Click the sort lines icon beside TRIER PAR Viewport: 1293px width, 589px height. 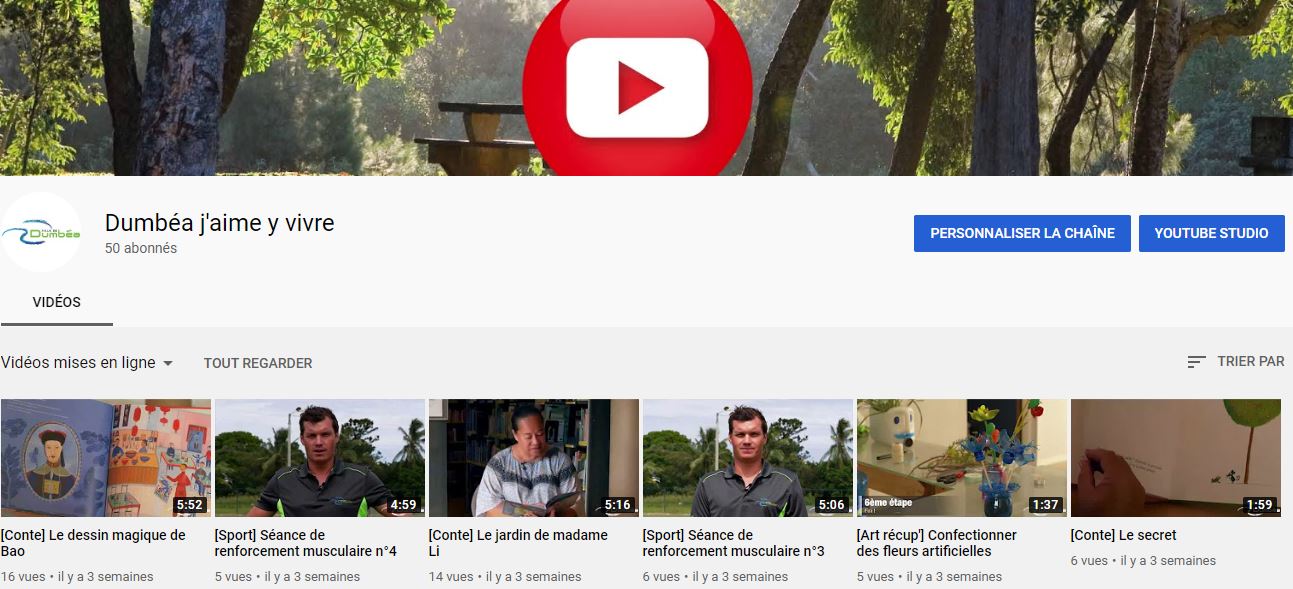click(x=1196, y=362)
